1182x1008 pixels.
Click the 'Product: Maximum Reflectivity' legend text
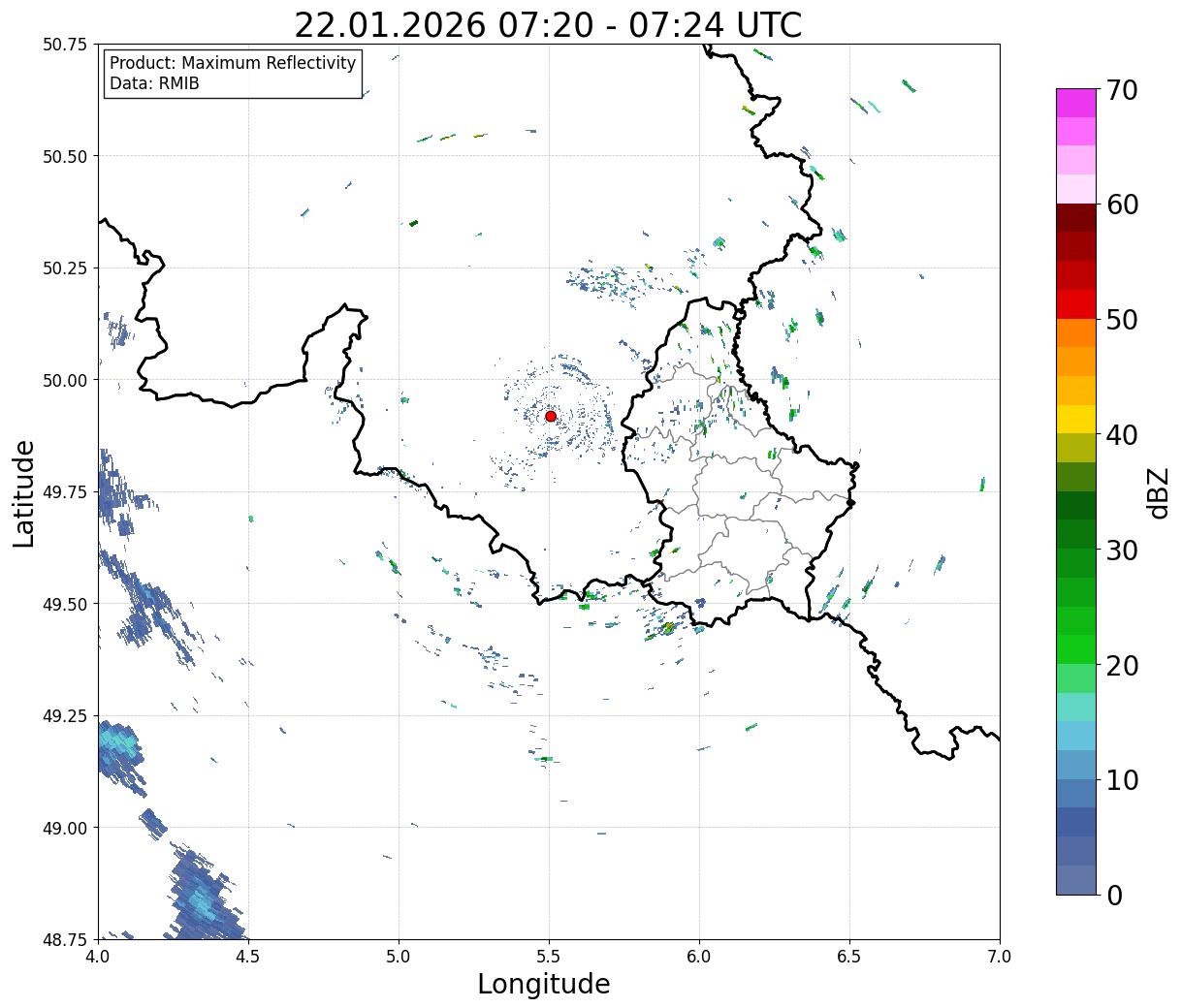click(233, 63)
